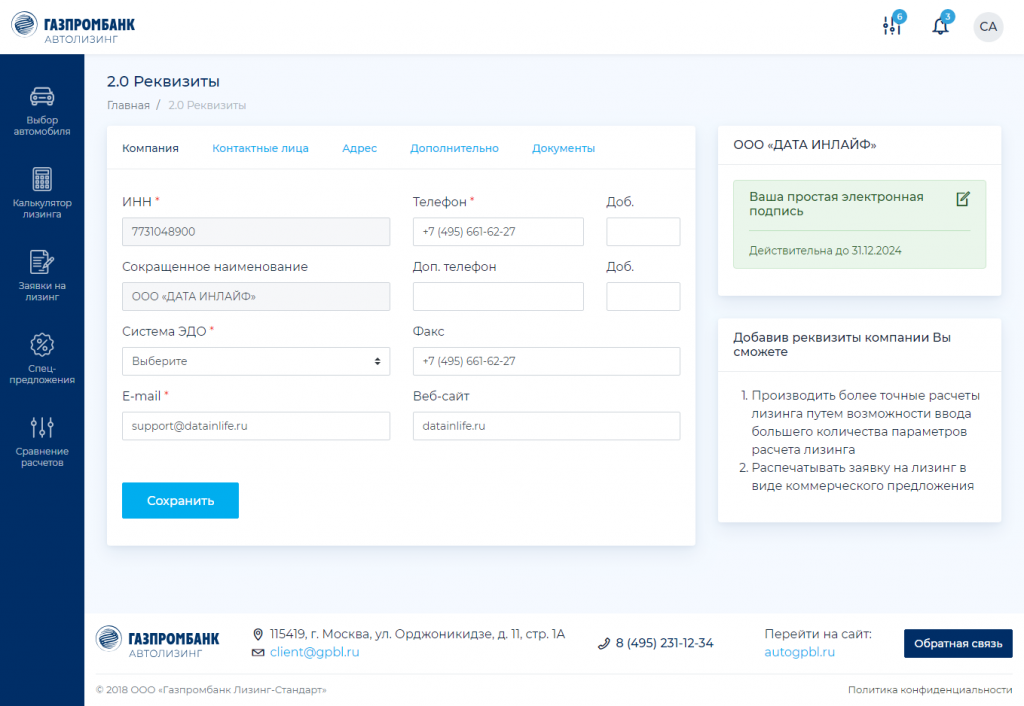Click the Сохранить button
This screenshot has width=1024, height=706.
point(180,500)
